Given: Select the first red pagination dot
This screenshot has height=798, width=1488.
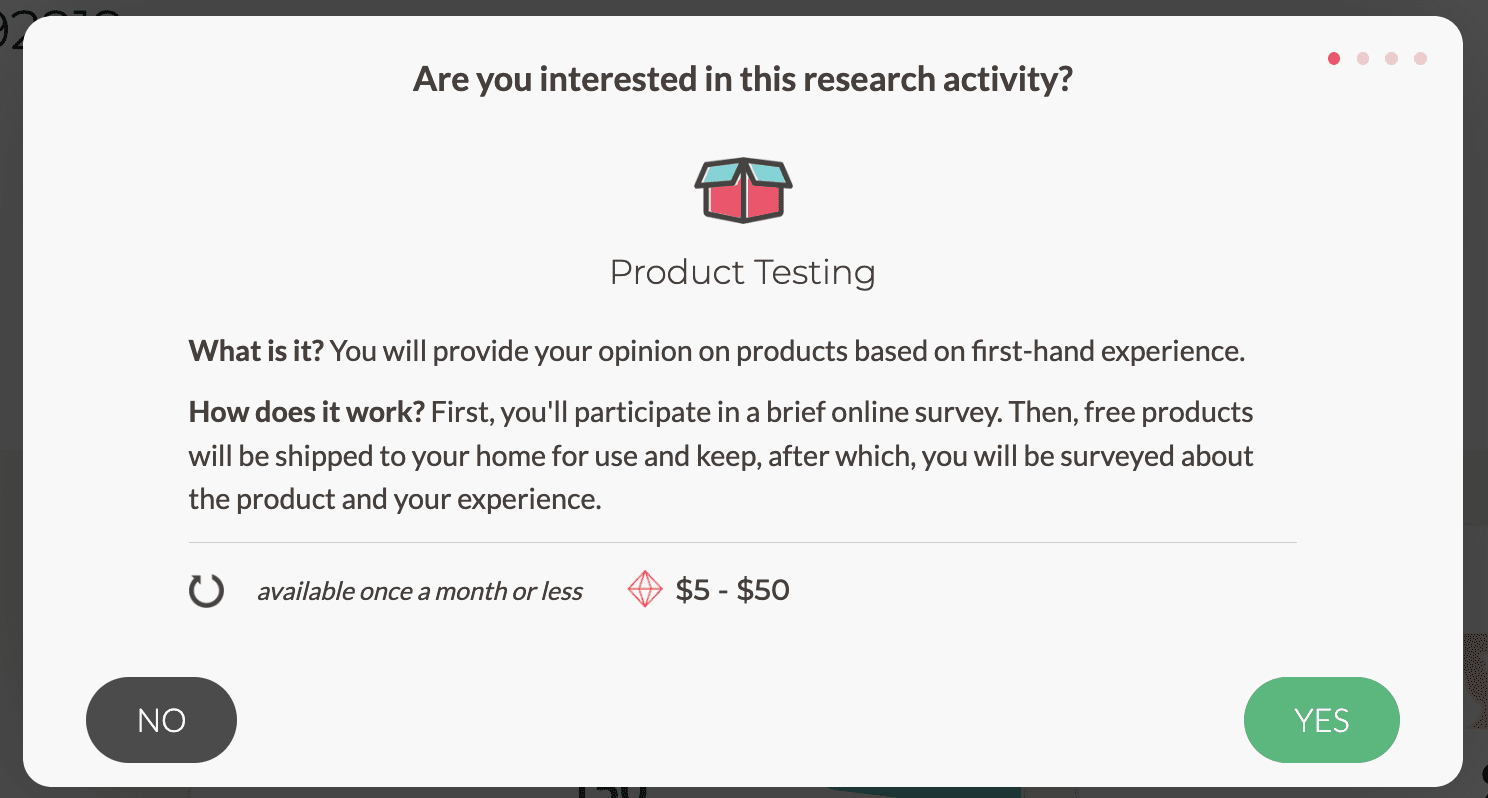Looking at the screenshot, I should pos(1334,58).
